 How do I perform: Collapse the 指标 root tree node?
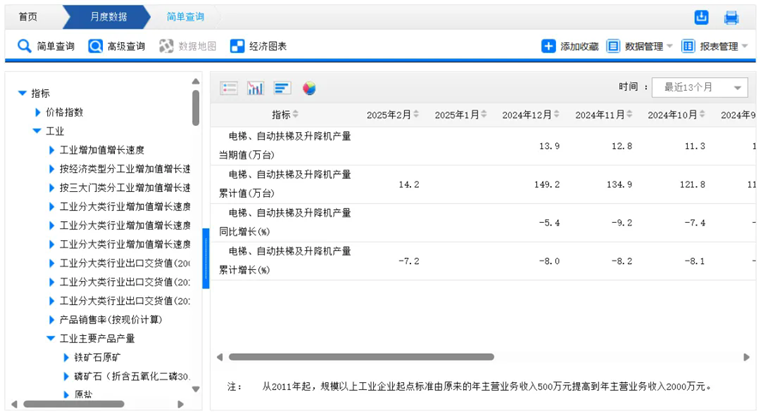[22, 93]
